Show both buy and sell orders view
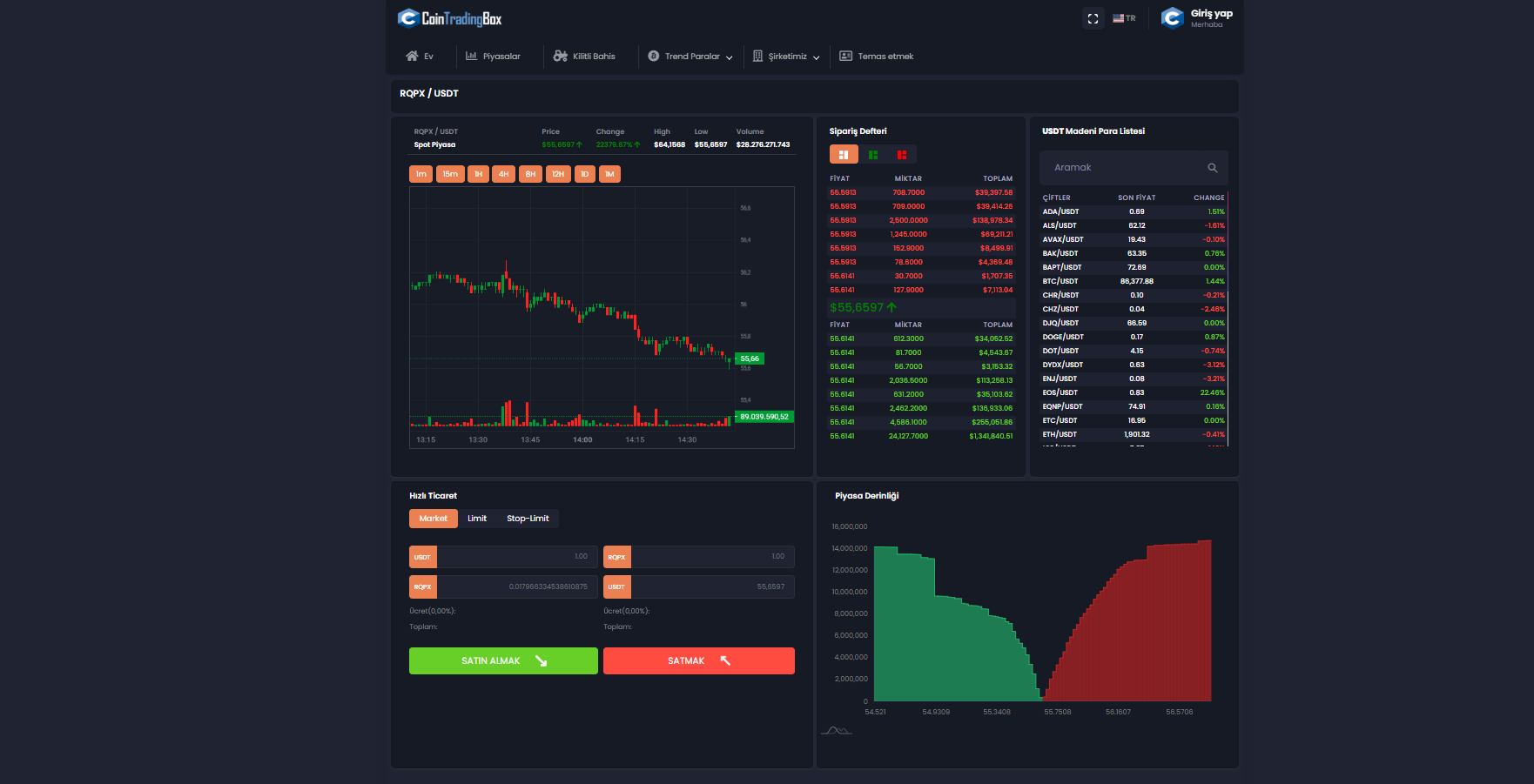 click(844, 155)
